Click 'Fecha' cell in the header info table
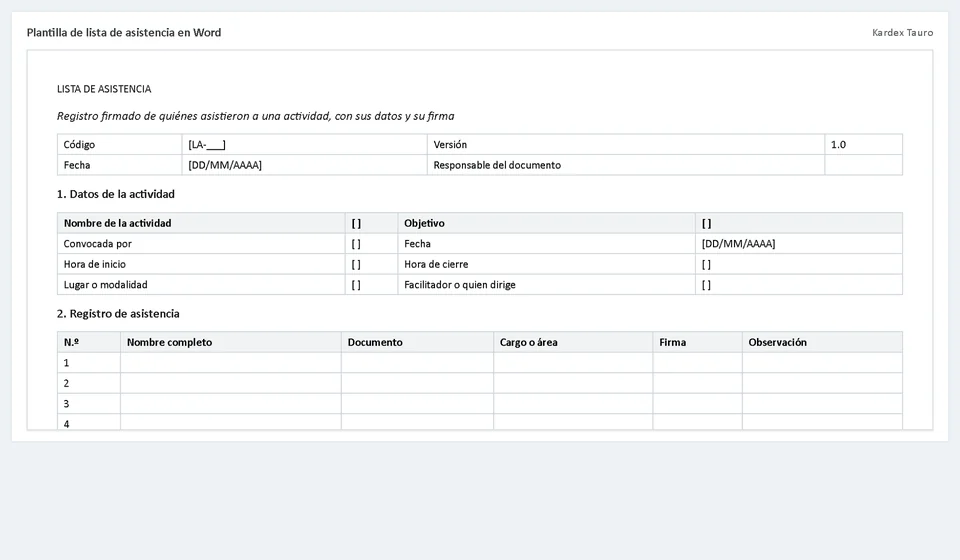960x560 pixels. pos(120,165)
